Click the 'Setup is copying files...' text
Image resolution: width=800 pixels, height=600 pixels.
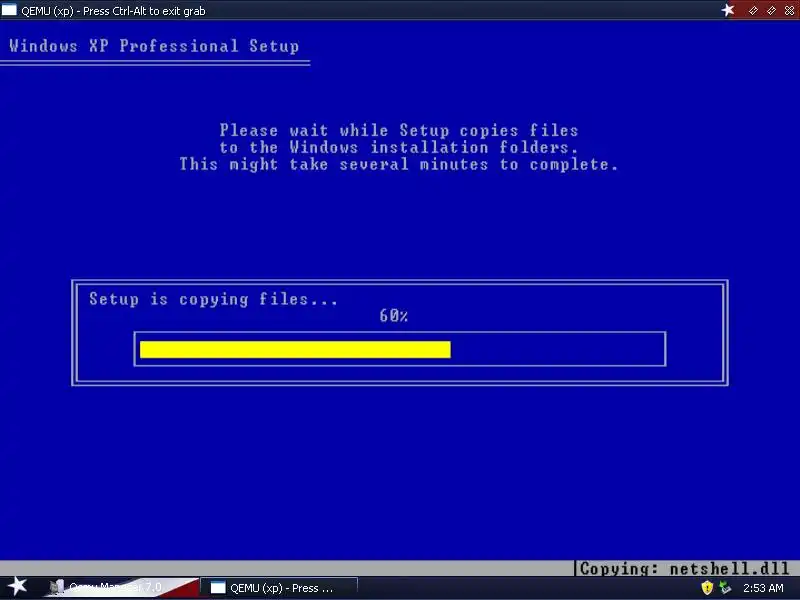[213, 299]
